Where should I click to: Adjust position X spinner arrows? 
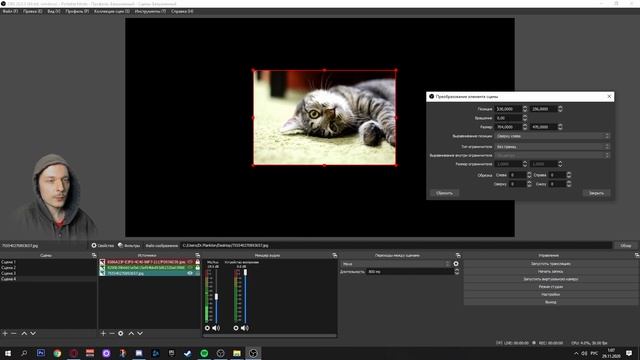(525, 109)
